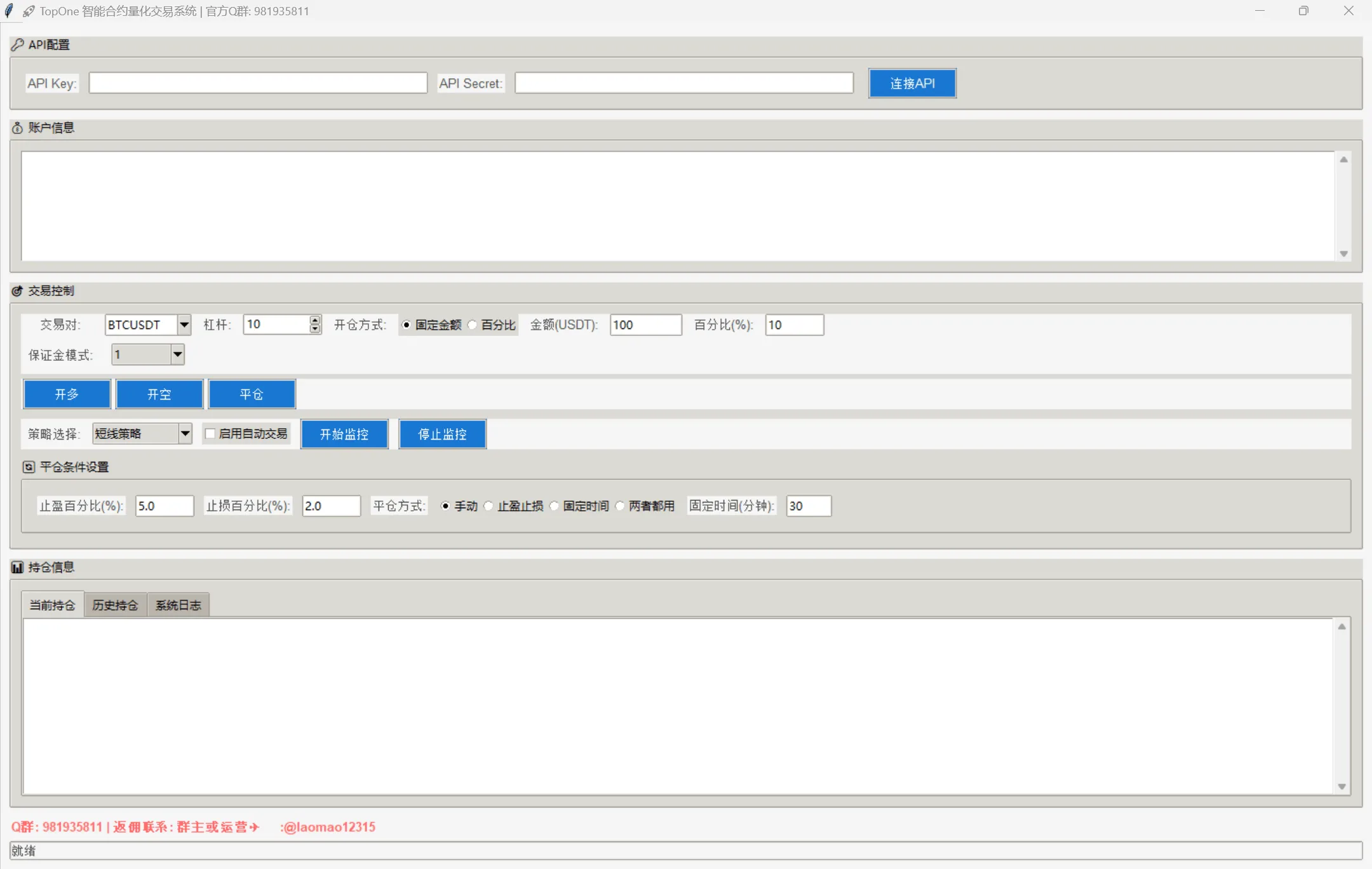Click the target icon beside 交易控制
This screenshot has height=869, width=1372.
click(18, 291)
